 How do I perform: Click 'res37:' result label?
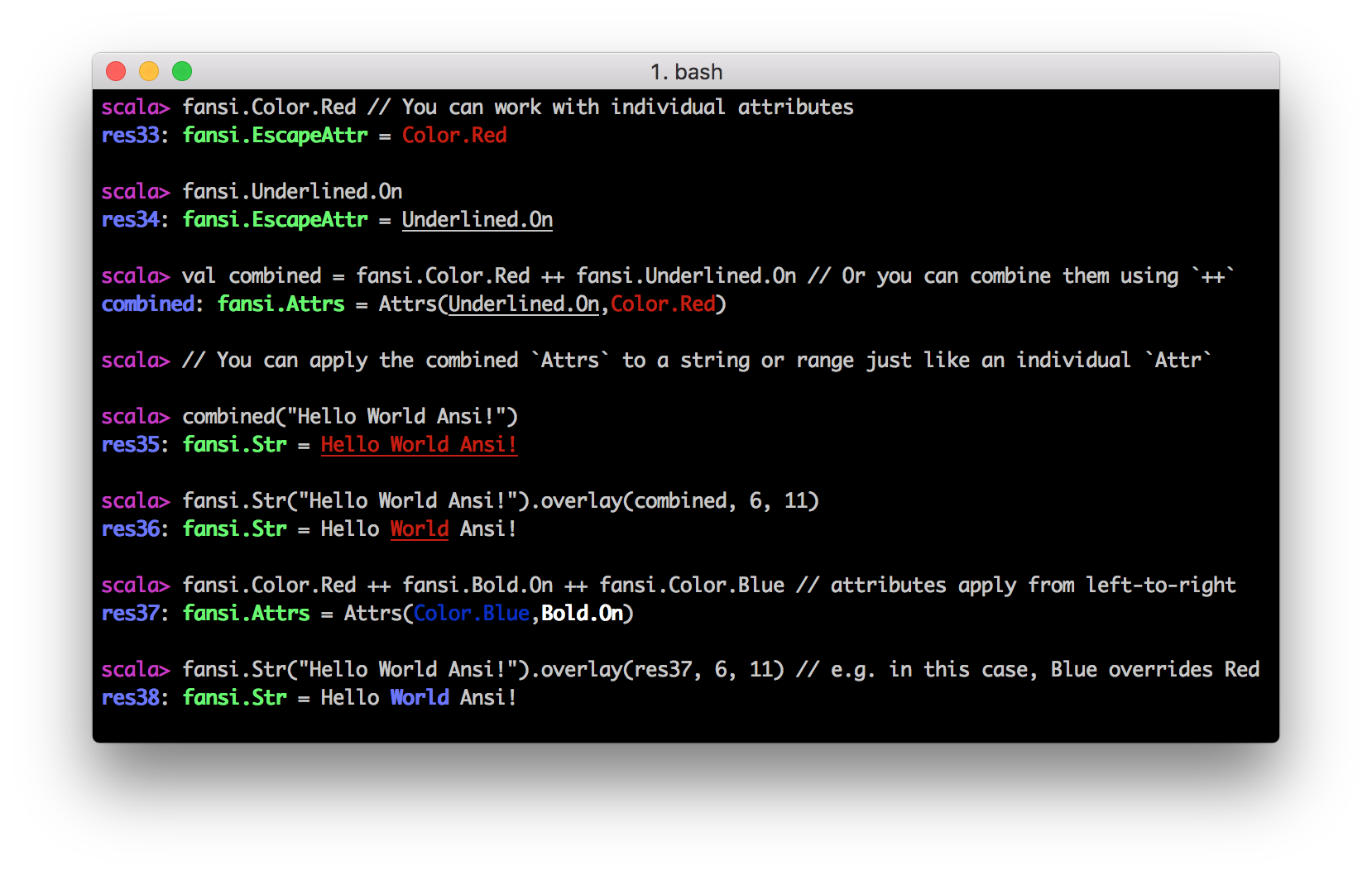pyautogui.click(x=135, y=613)
